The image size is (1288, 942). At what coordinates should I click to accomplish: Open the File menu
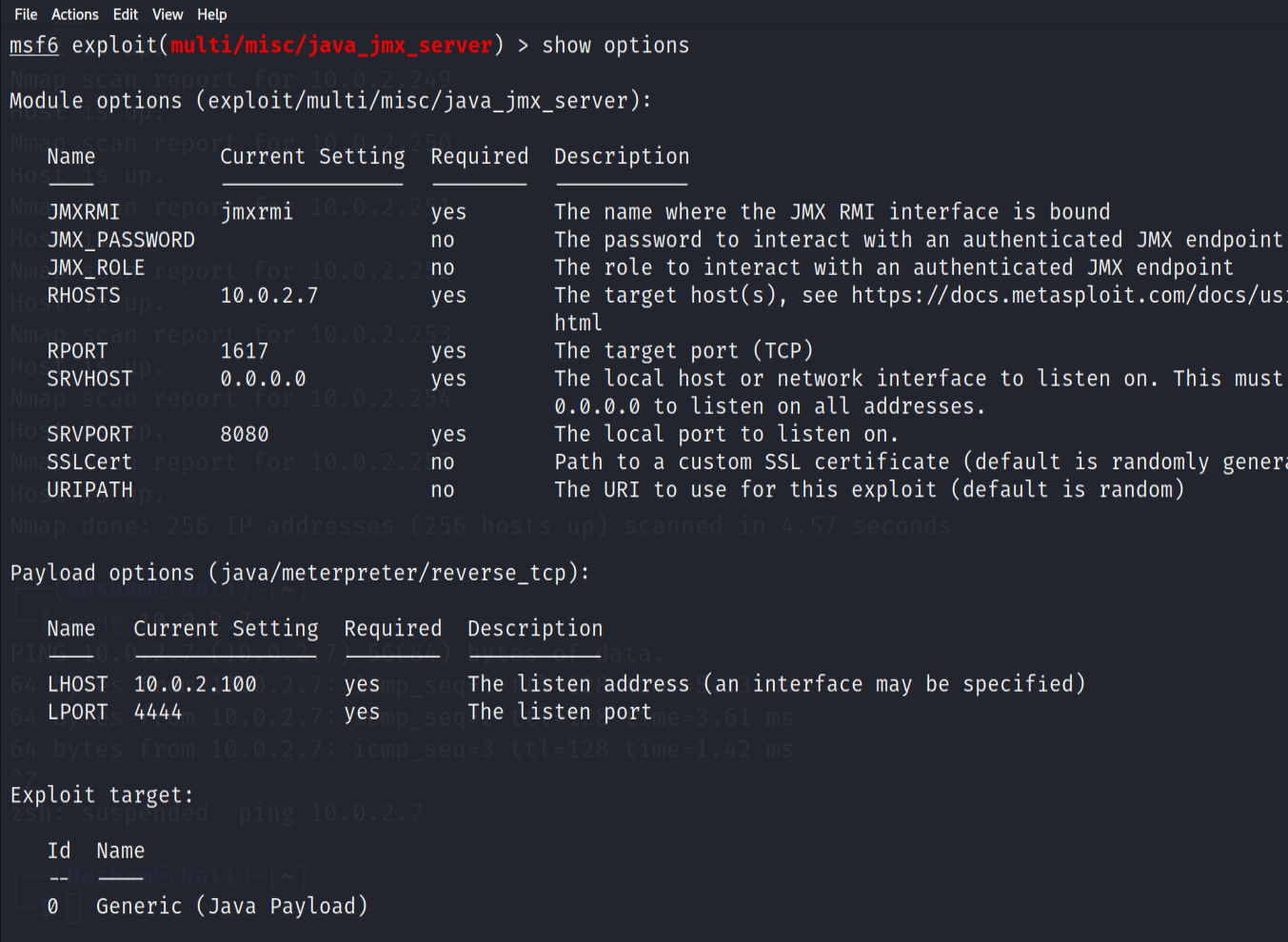coord(26,14)
